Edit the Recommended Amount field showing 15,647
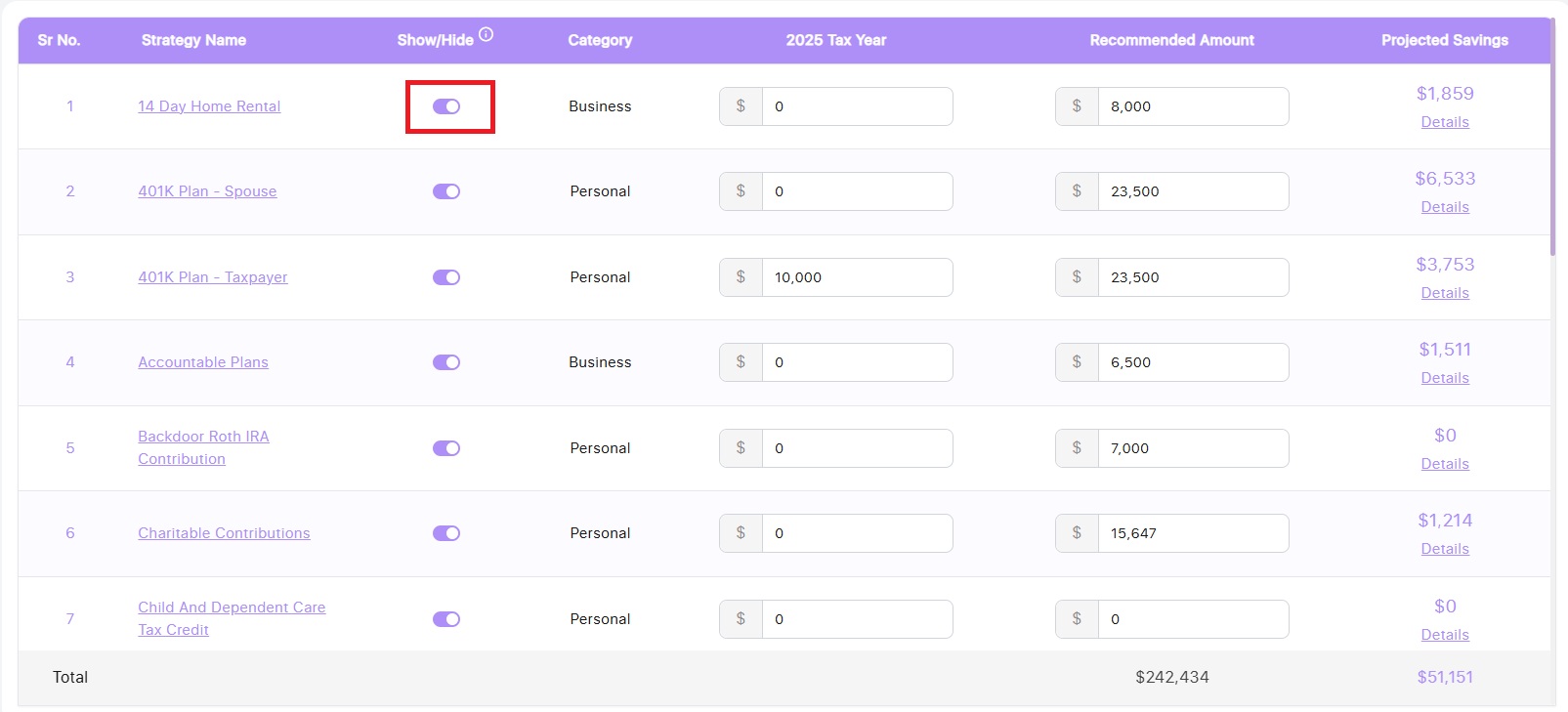1568x712 pixels. point(1192,533)
